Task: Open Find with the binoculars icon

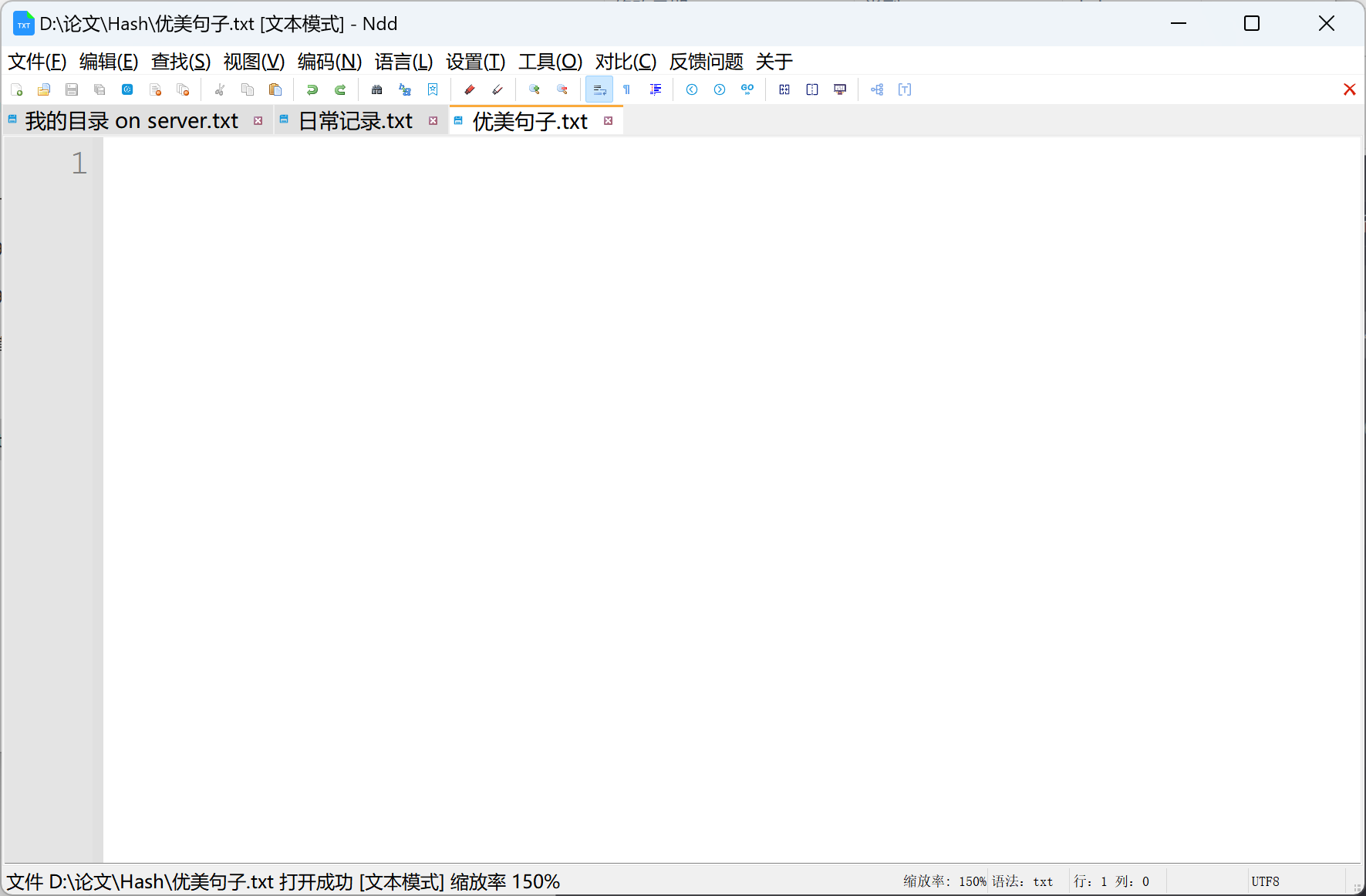Action: coord(377,89)
